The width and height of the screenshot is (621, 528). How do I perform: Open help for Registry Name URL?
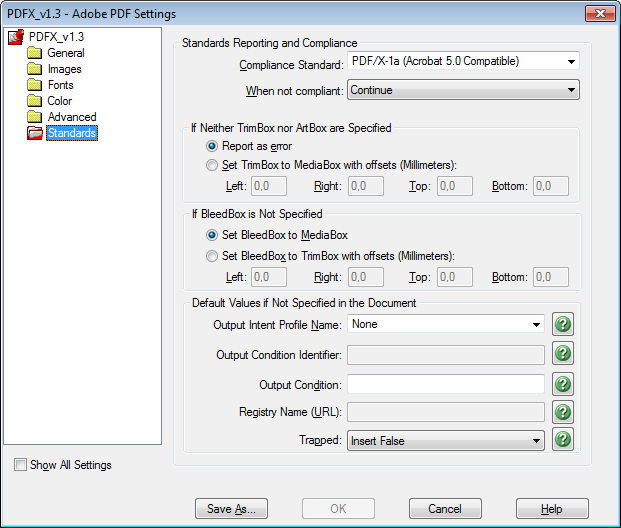[x=563, y=412]
